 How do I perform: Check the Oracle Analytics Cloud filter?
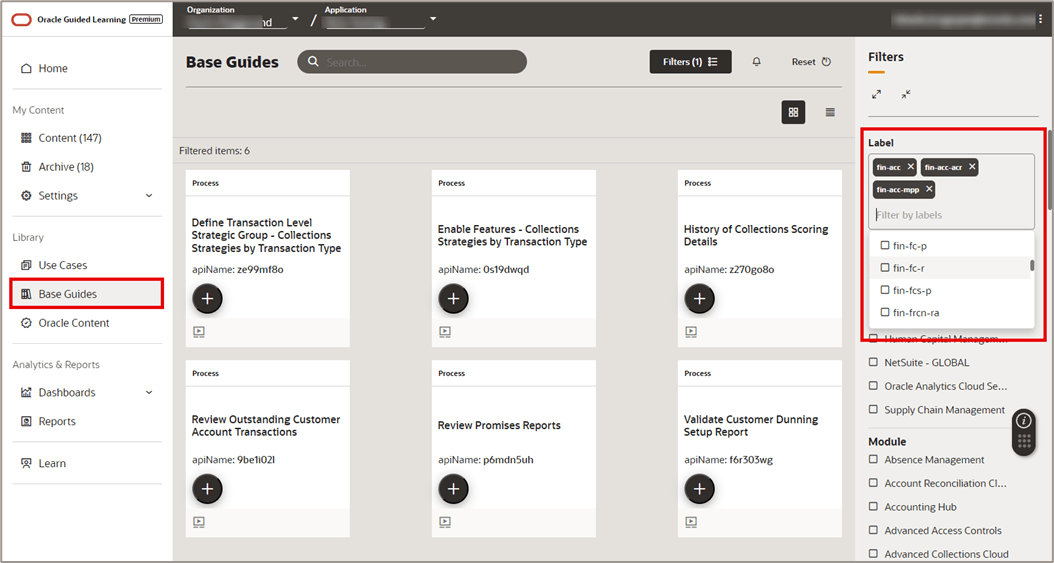point(873,386)
